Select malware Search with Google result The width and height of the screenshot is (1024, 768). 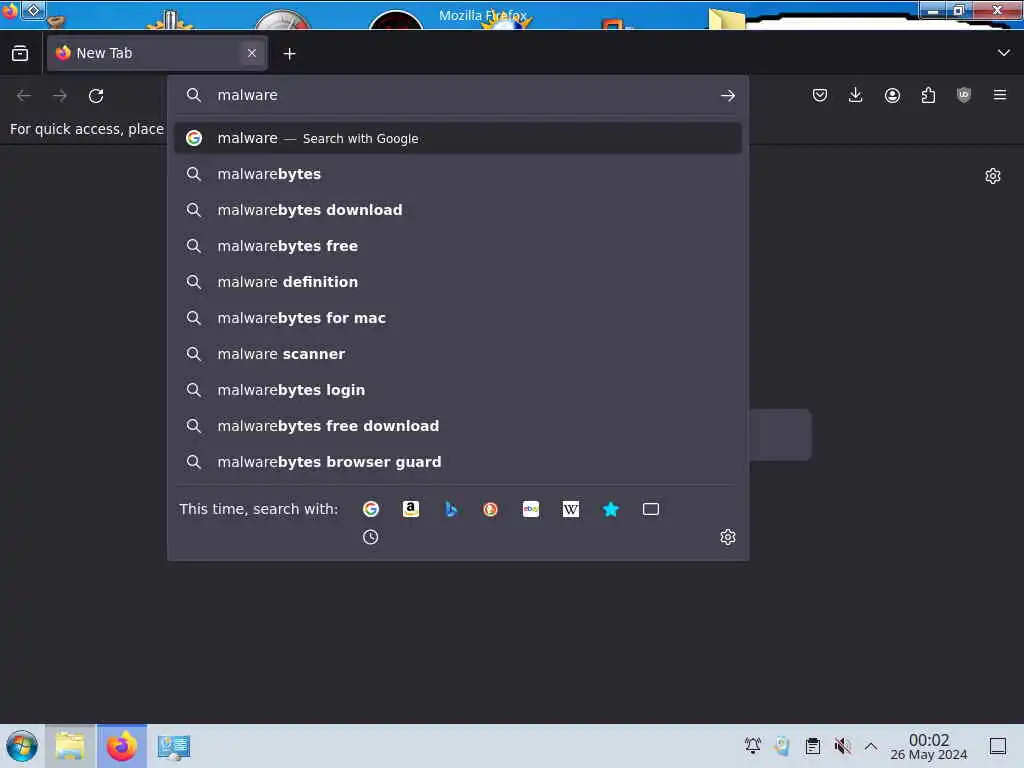tap(457, 138)
